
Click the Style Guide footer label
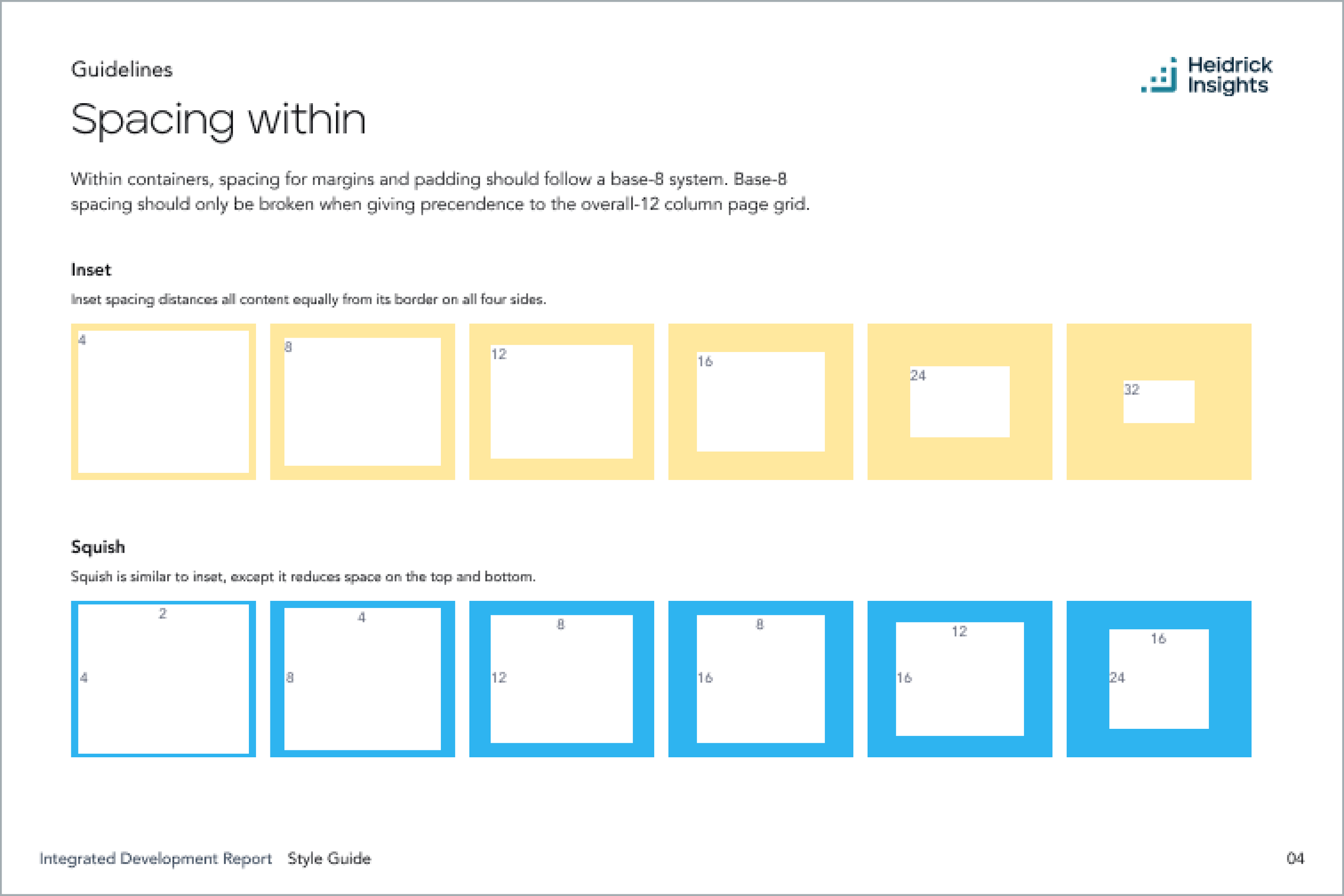329,858
